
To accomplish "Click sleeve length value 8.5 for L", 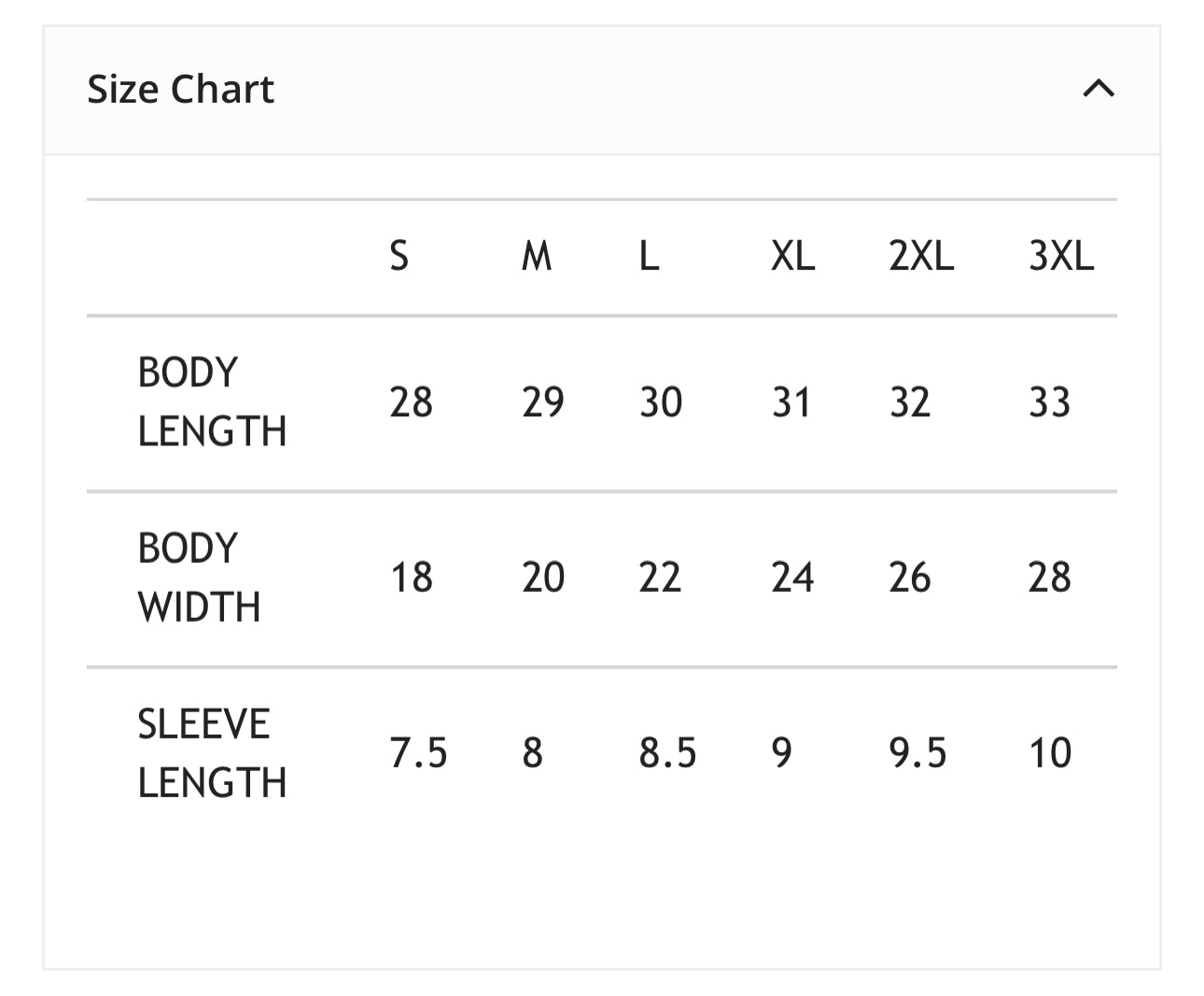I will (667, 753).
